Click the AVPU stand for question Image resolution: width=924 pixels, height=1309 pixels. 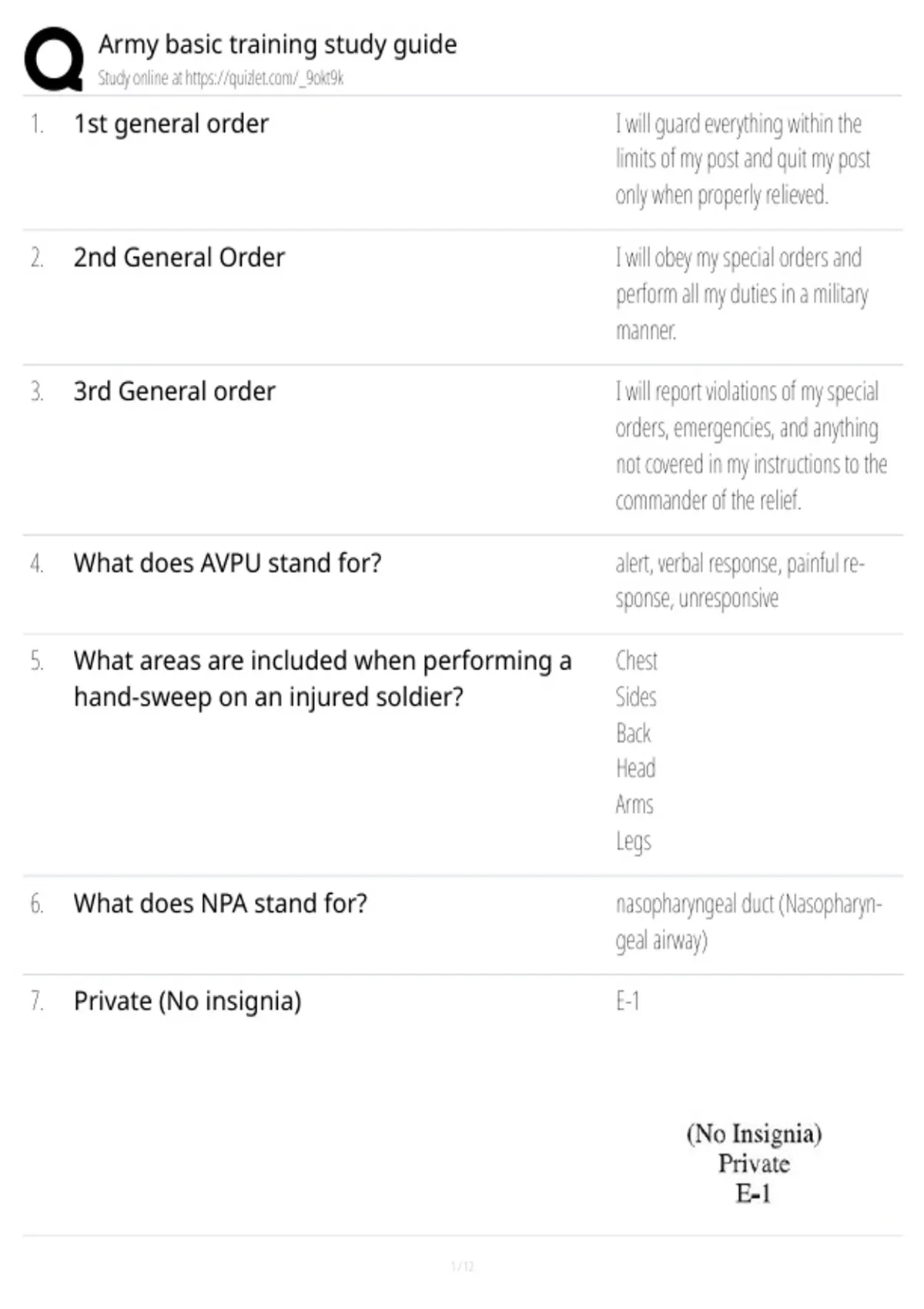(227, 563)
